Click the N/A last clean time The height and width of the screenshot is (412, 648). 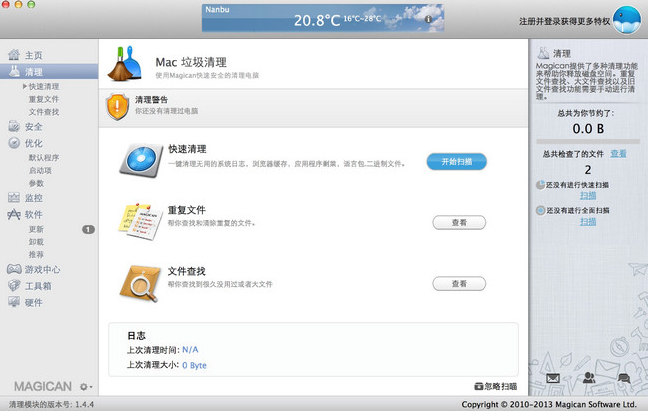click(190, 350)
